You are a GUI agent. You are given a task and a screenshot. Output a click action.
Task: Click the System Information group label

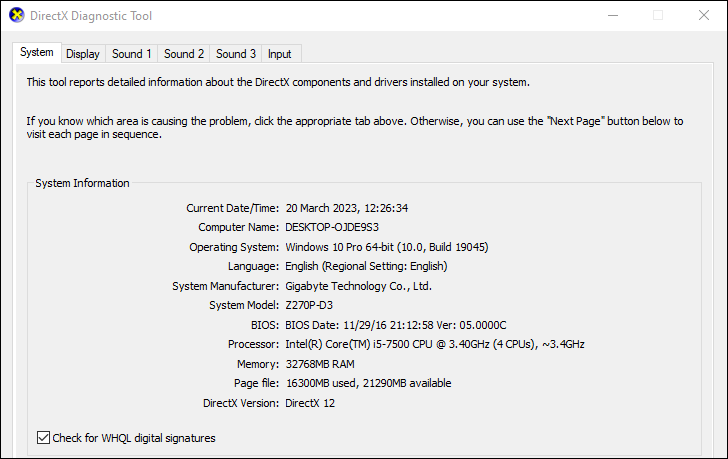pos(82,183)
